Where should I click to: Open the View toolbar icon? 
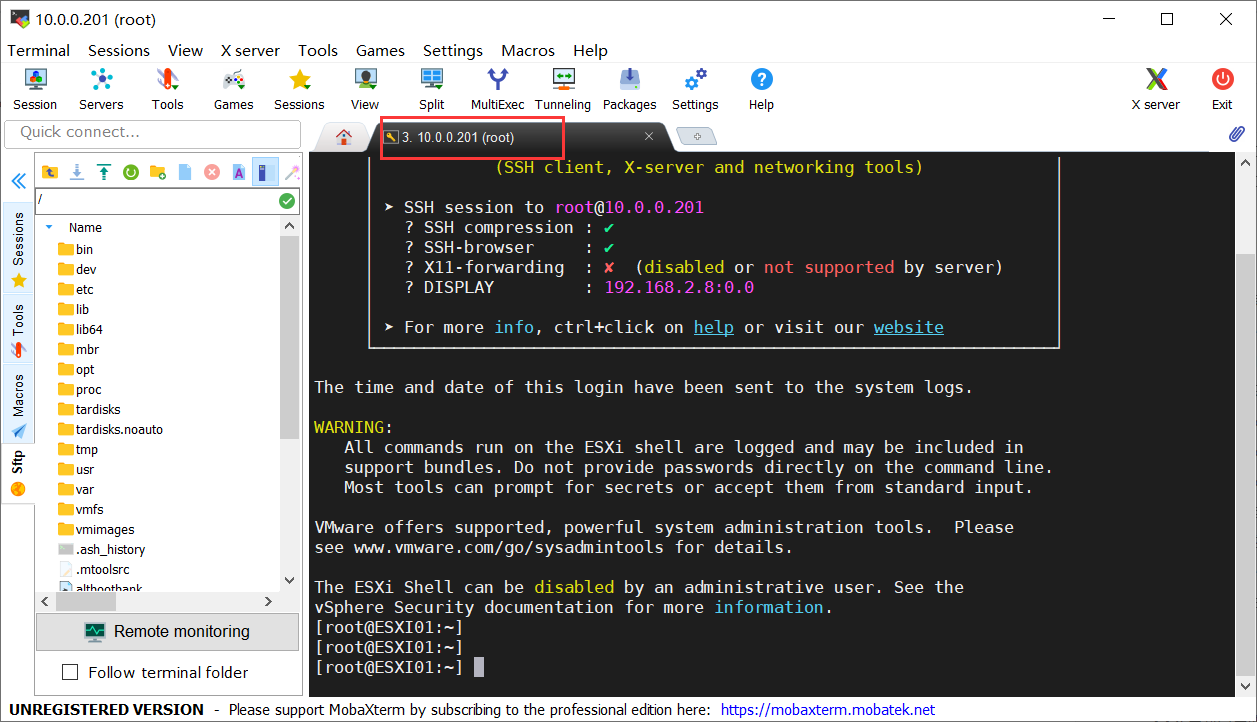pos(365,89)
